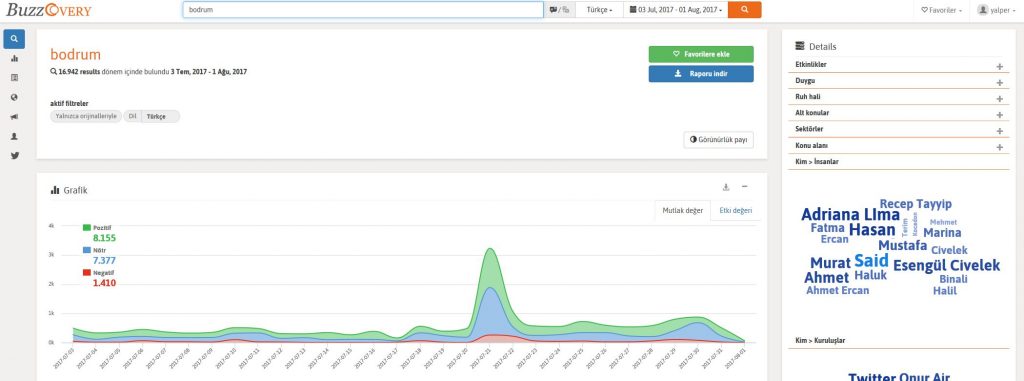
Task: Toggle the Negatif series legend
Action: pyautogui.click(x=99, y=273)
